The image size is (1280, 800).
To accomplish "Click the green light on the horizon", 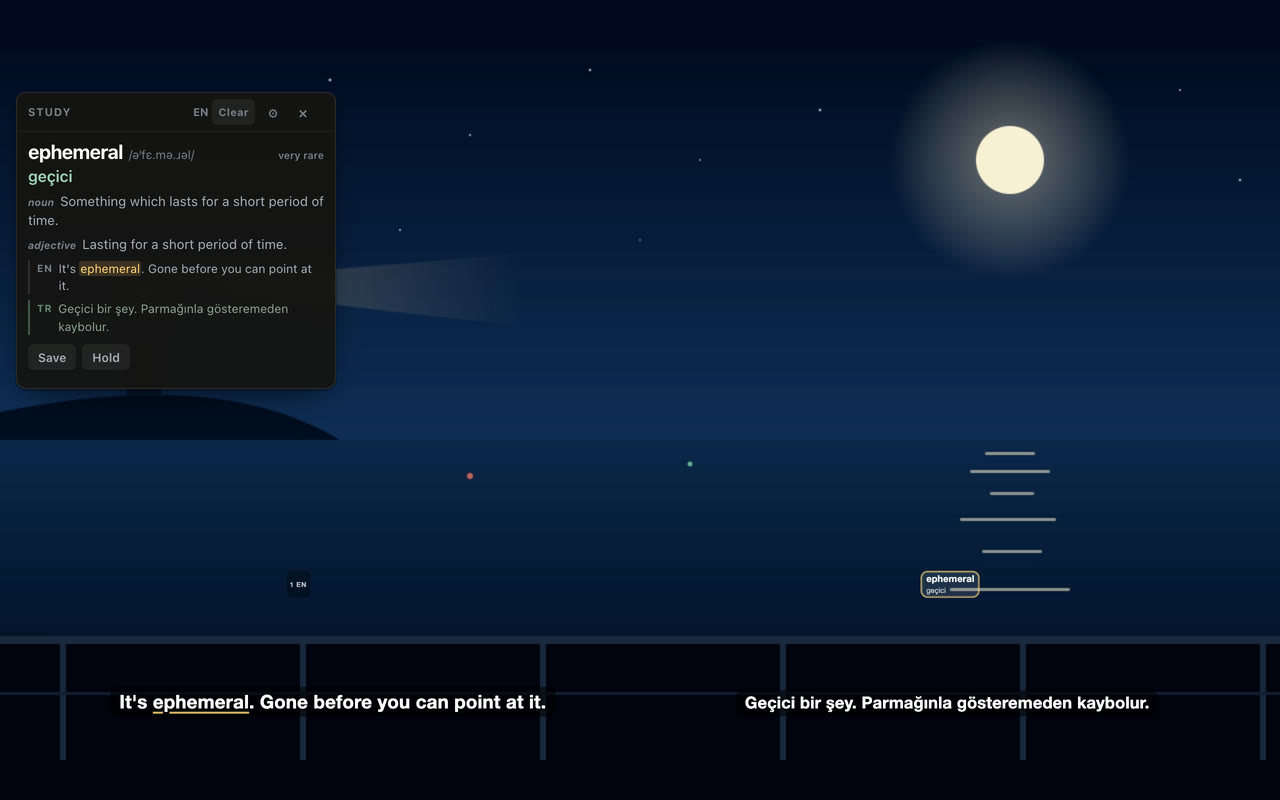I will click(690, 464).
